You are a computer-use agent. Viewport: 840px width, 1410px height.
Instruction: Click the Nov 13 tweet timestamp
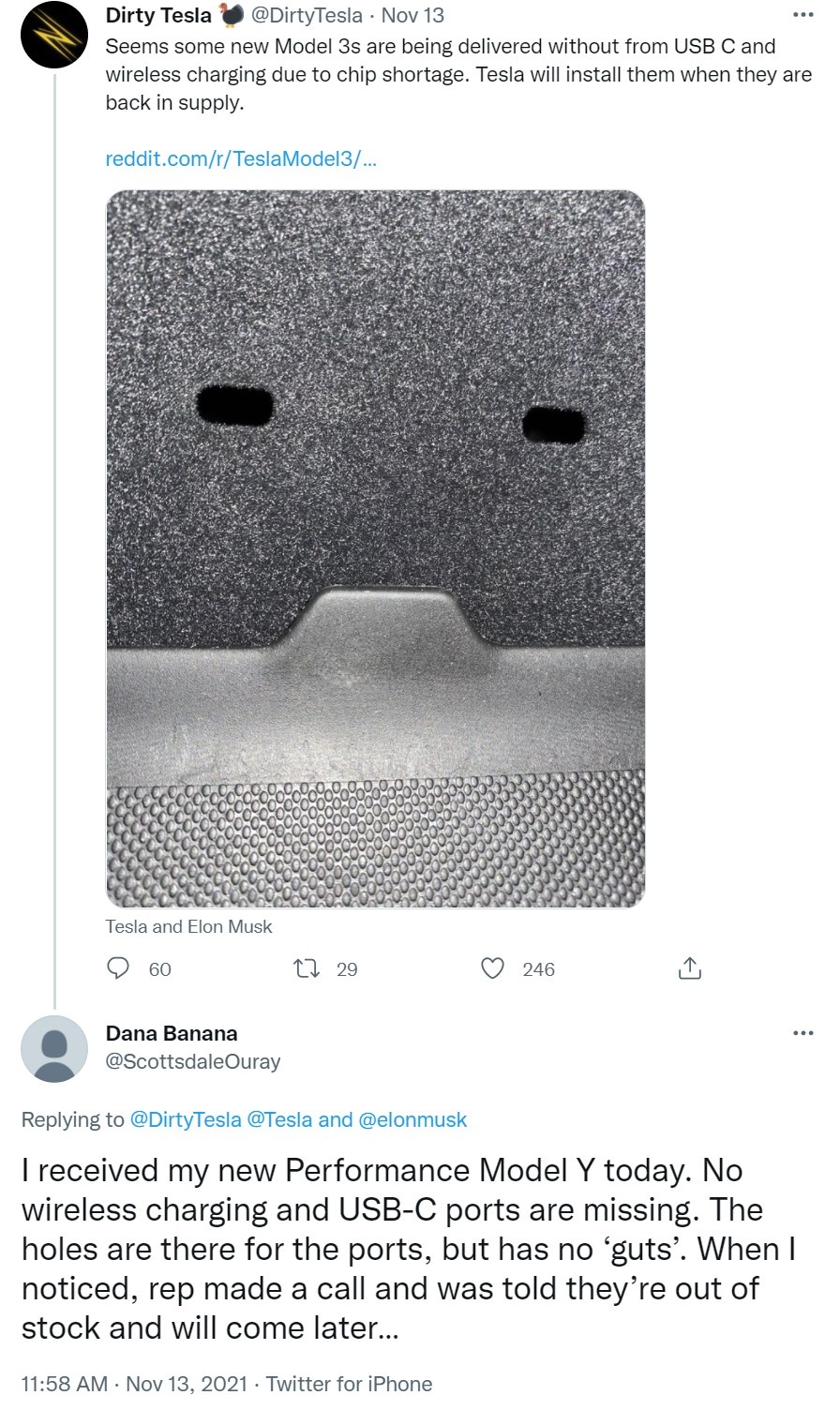412,15
